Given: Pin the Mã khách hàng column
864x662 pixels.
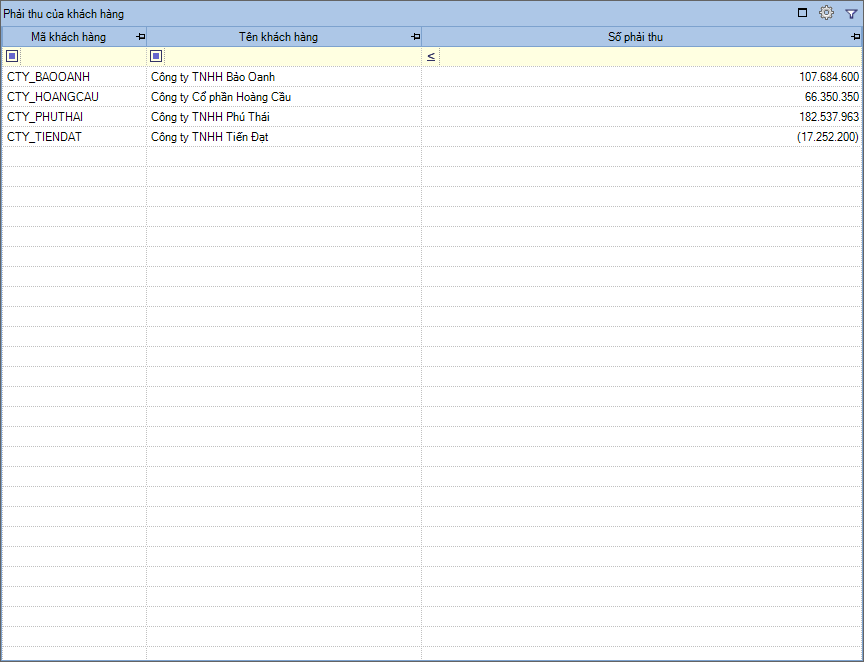Looking at the screenshot, I should point(140,37).
